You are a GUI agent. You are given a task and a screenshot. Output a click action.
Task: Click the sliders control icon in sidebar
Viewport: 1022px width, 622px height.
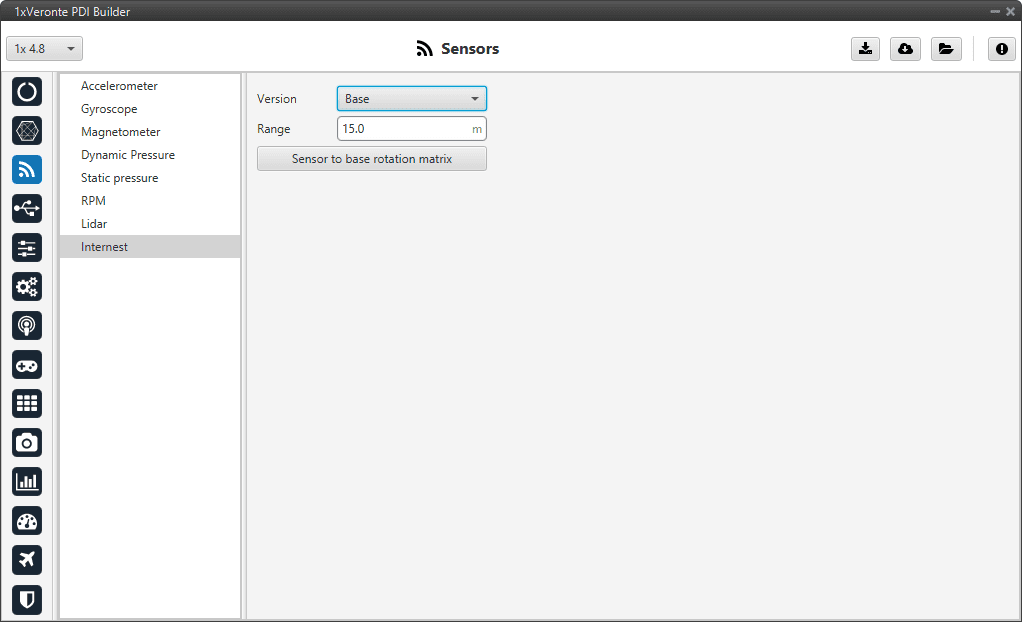(x=27, y=247)
